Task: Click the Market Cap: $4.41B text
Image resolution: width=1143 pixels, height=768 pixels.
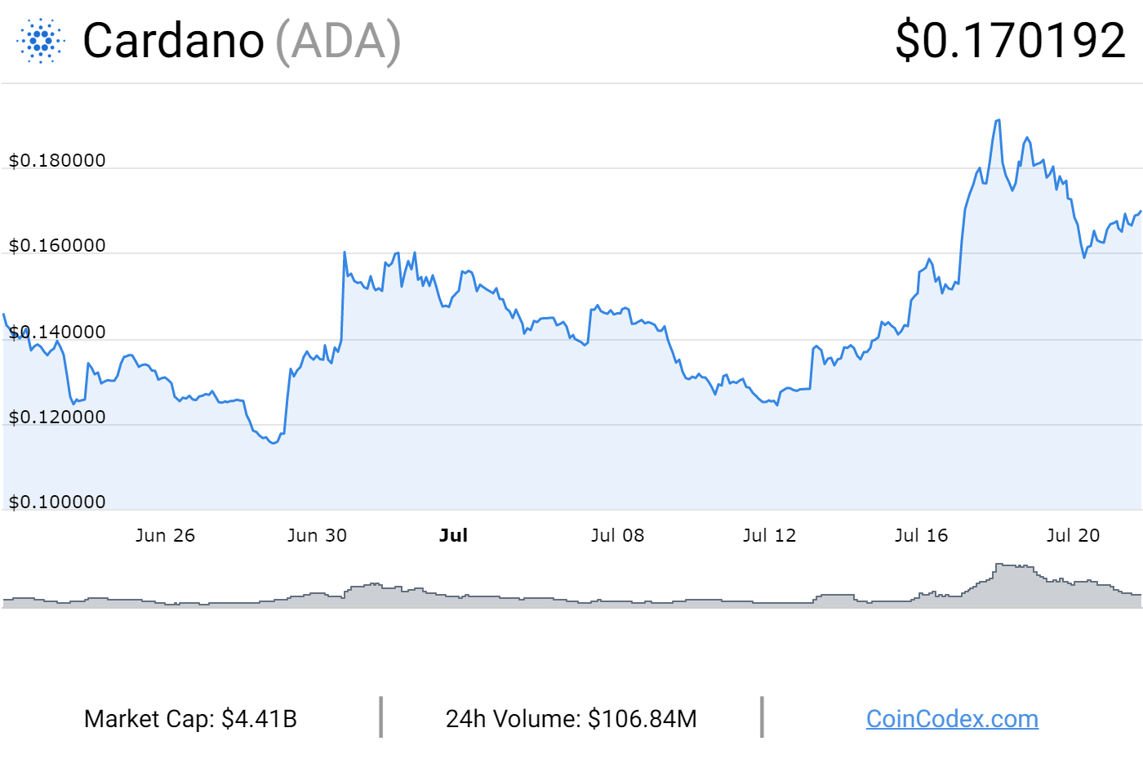Action: point(190,719)
